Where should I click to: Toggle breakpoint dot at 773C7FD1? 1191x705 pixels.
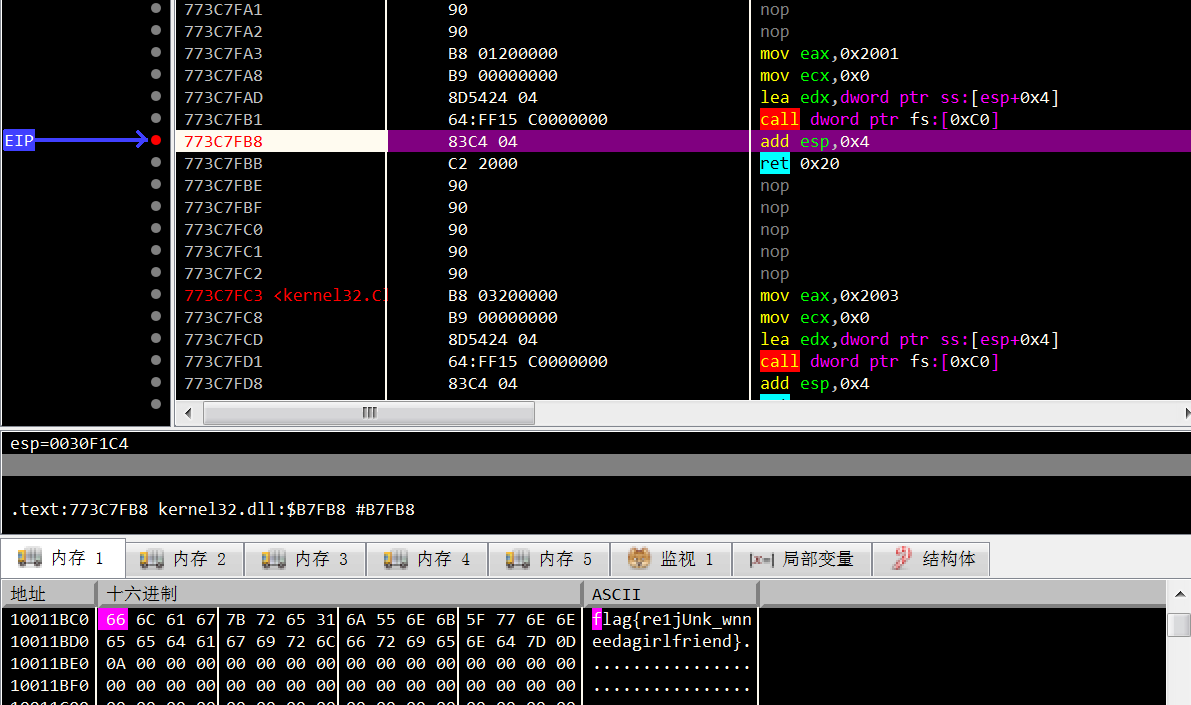[x=156, y=360]
